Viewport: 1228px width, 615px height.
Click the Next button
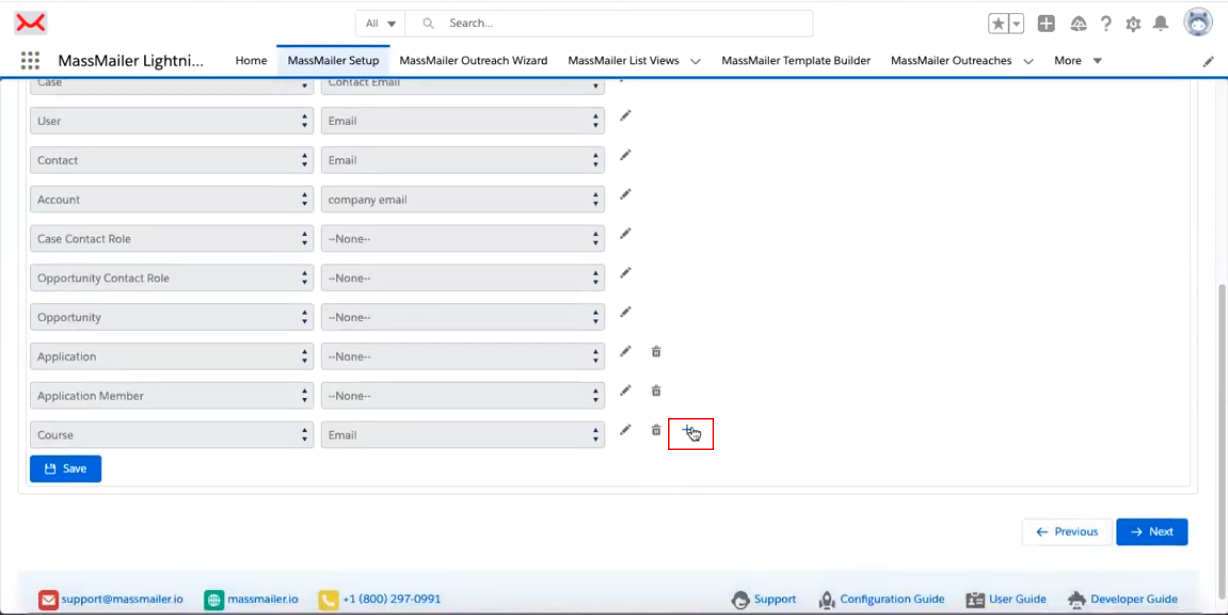point(1152,532)
